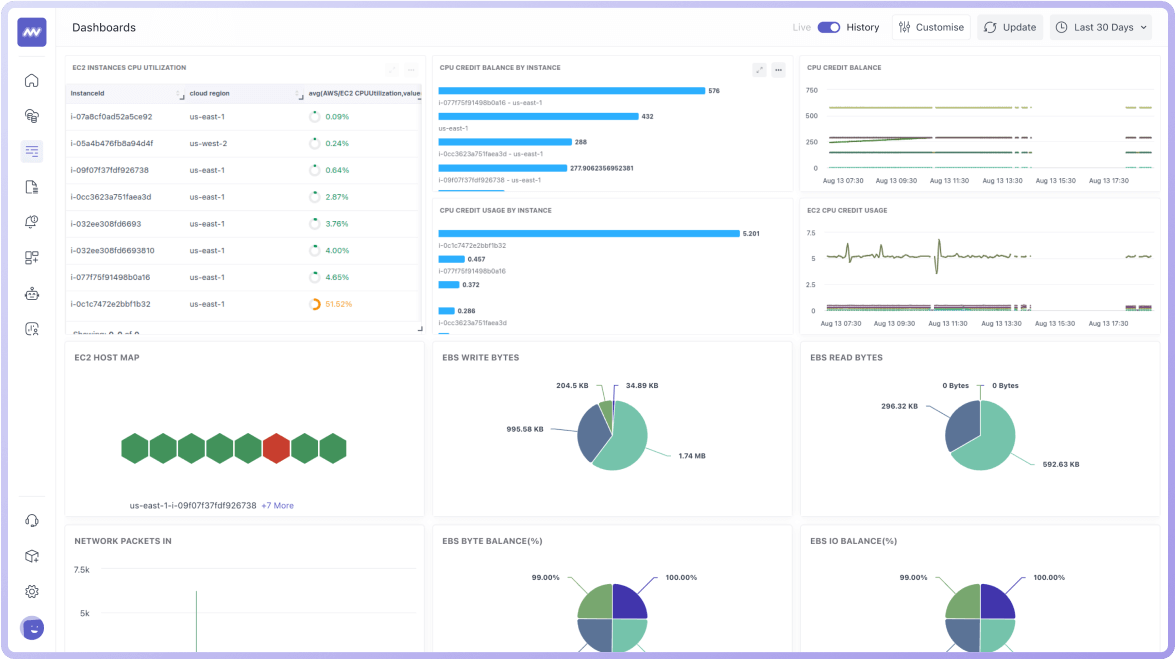Click the Update button label

(x=1019, y=27)
